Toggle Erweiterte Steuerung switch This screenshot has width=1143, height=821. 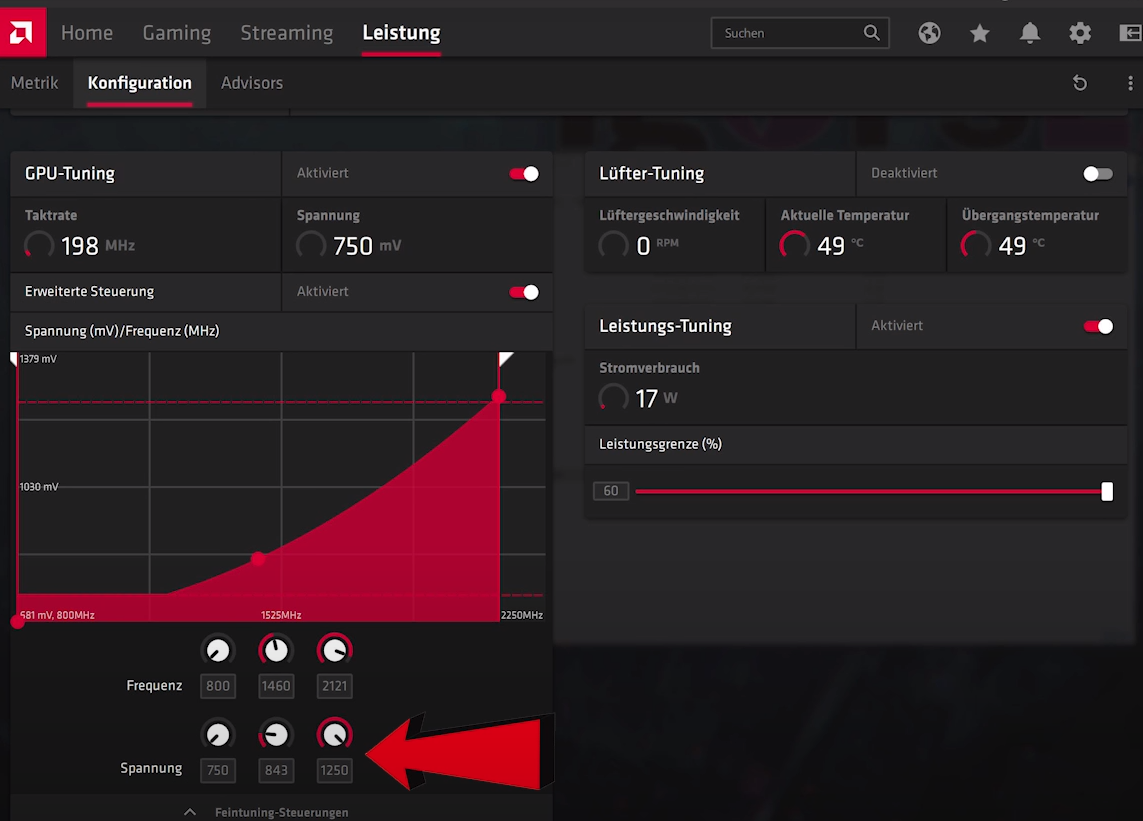click(x=524, y=292)
